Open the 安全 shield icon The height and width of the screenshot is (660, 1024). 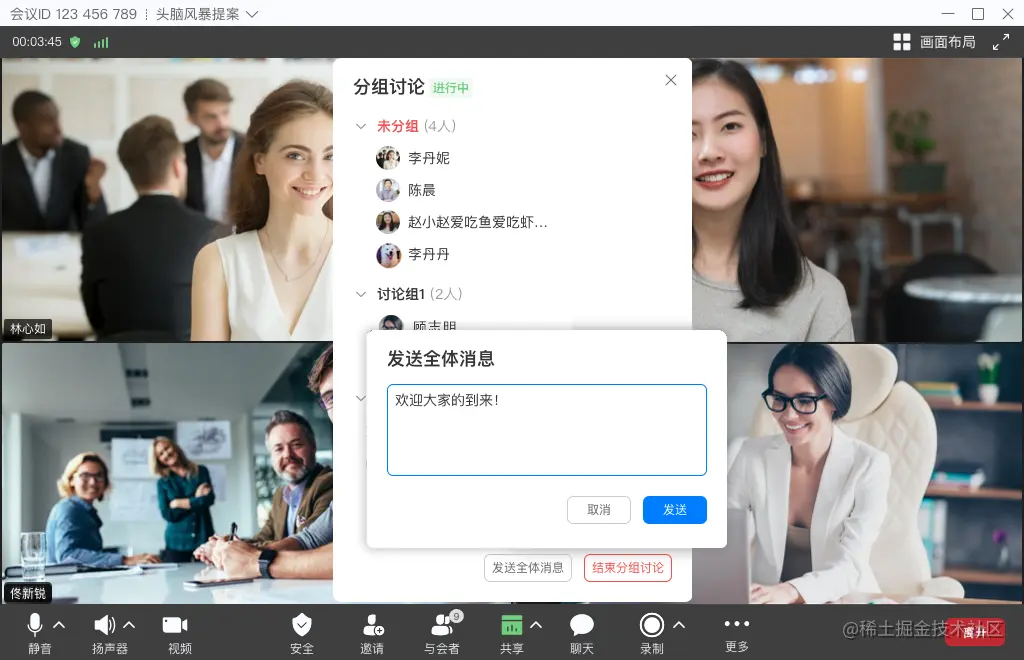(x=302, y=625)
